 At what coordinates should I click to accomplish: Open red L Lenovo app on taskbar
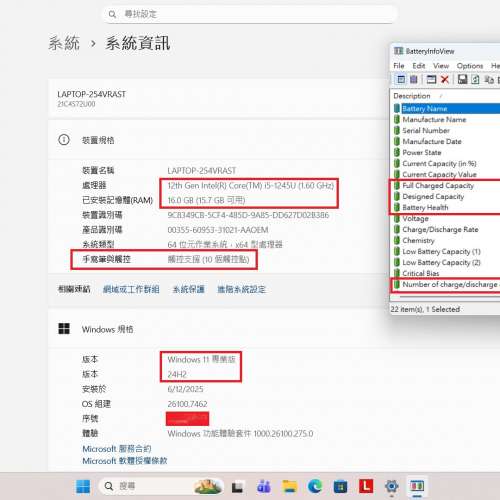point(366,486)
